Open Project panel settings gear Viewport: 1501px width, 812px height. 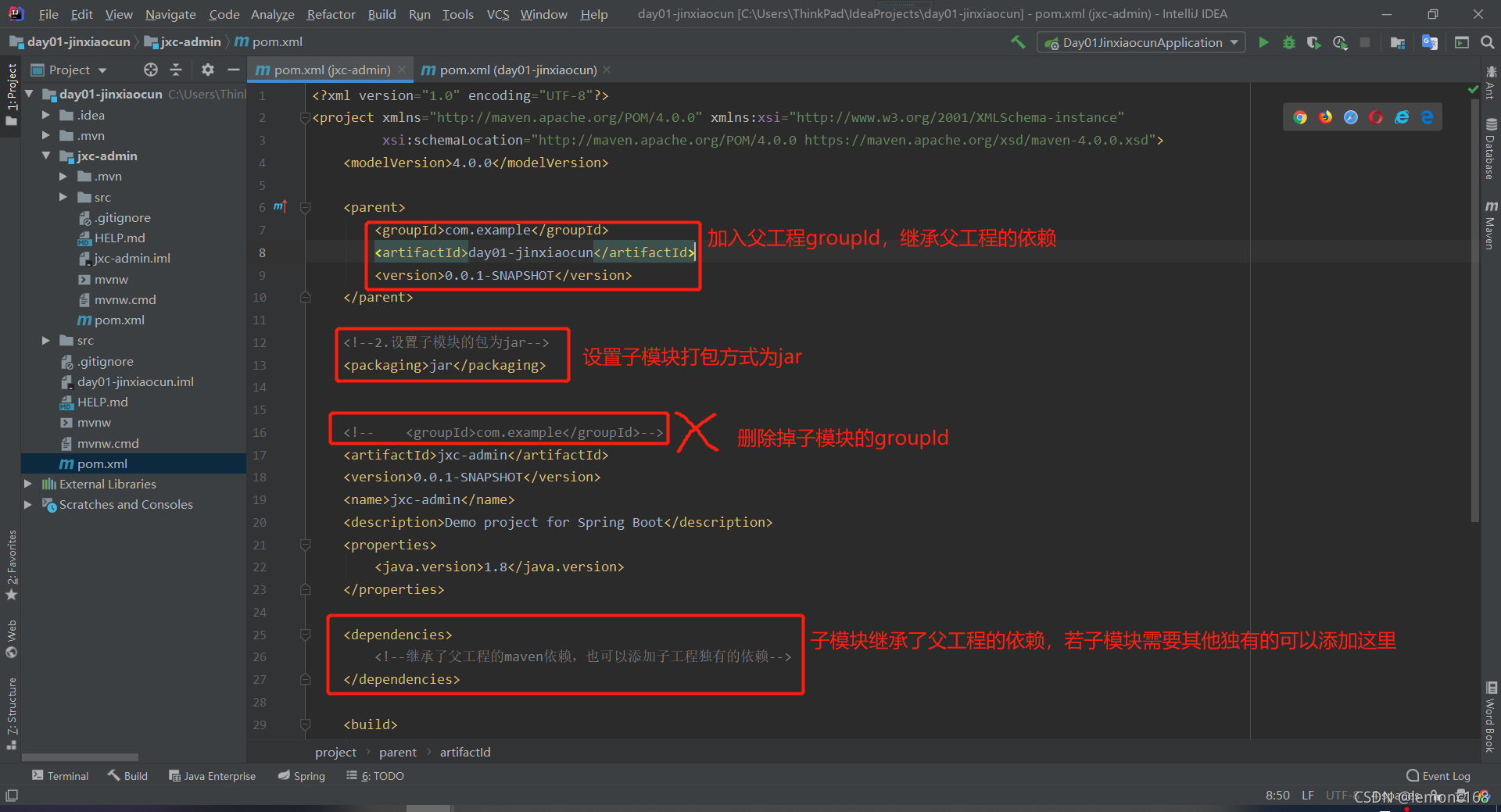(x=207, y=70)
